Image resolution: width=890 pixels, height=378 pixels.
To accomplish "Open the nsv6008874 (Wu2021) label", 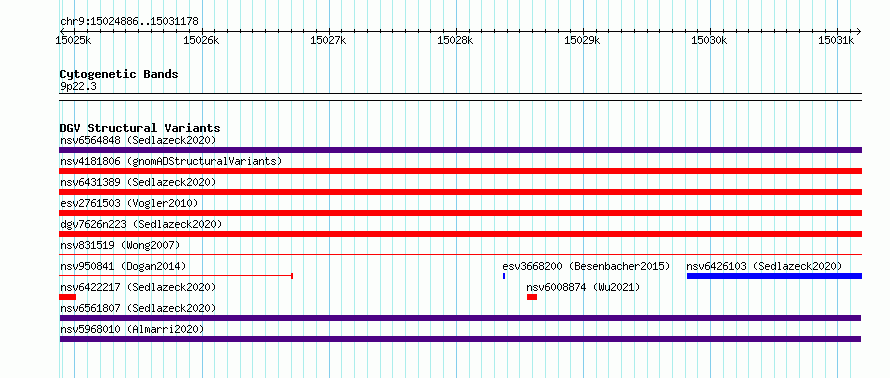I will click(x=583, y=287).
